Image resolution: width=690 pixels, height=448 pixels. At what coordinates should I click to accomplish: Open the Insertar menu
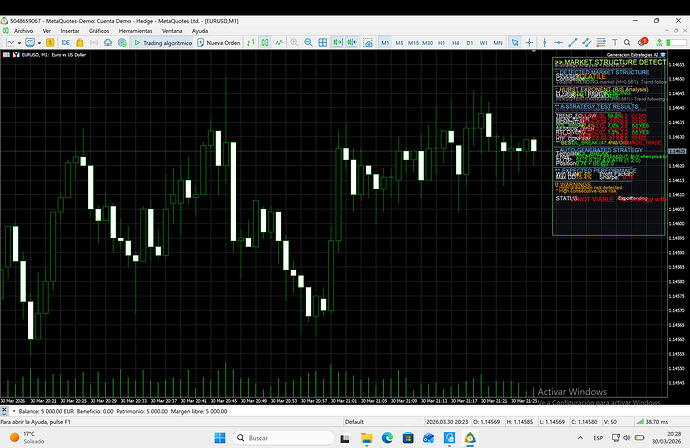coord(69,30)
